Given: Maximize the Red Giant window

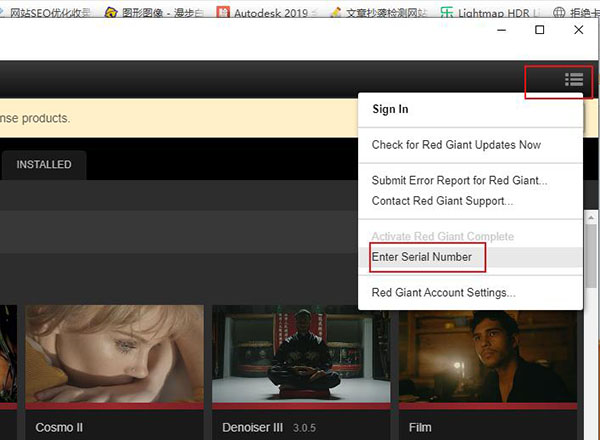Looking at the screenshot, I should click(x=540, y=30).
